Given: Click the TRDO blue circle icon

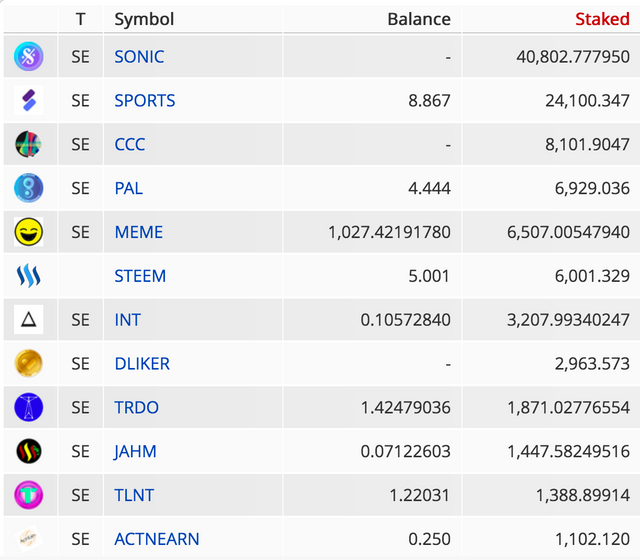Looking at the screenshot, I should (29, 407).
